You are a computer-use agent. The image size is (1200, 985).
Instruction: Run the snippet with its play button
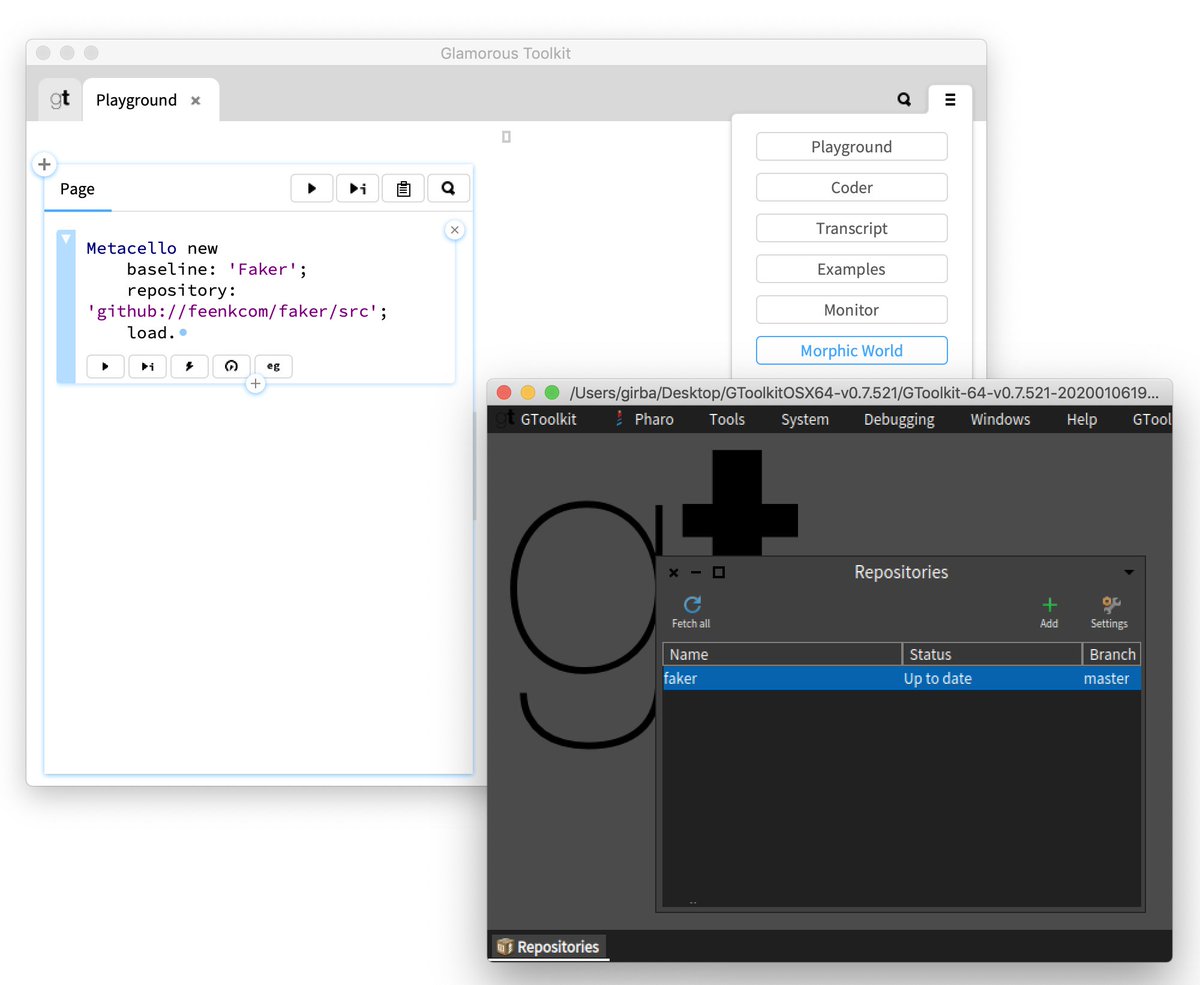click(x=105, y=366)
